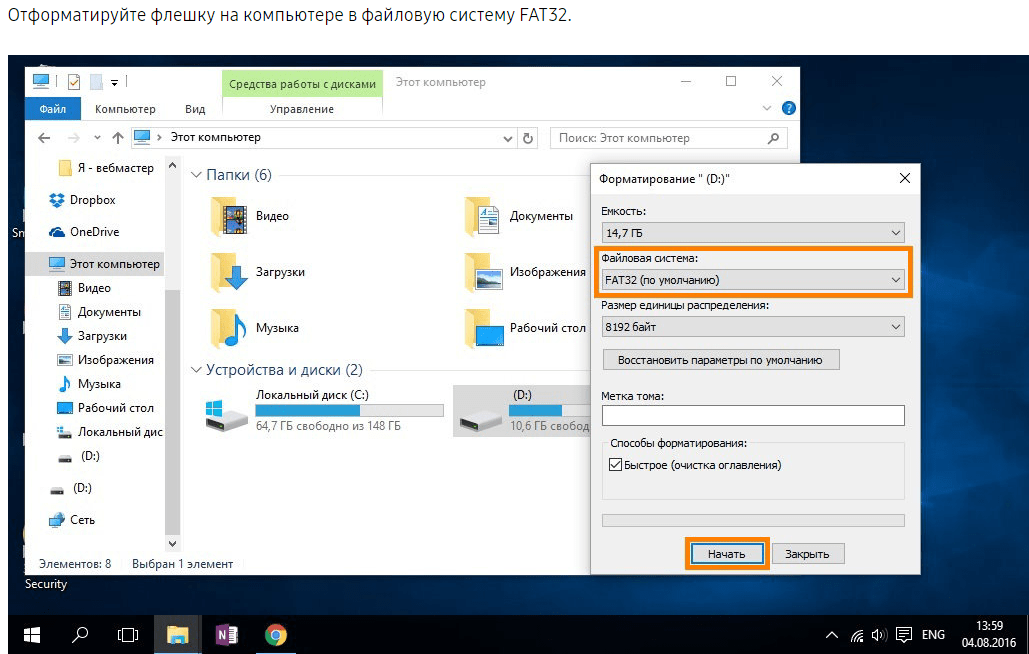Expand Размер единицы распределения dropdown
This screenshot has width=1029, height=654.
[x=752, y=326]
